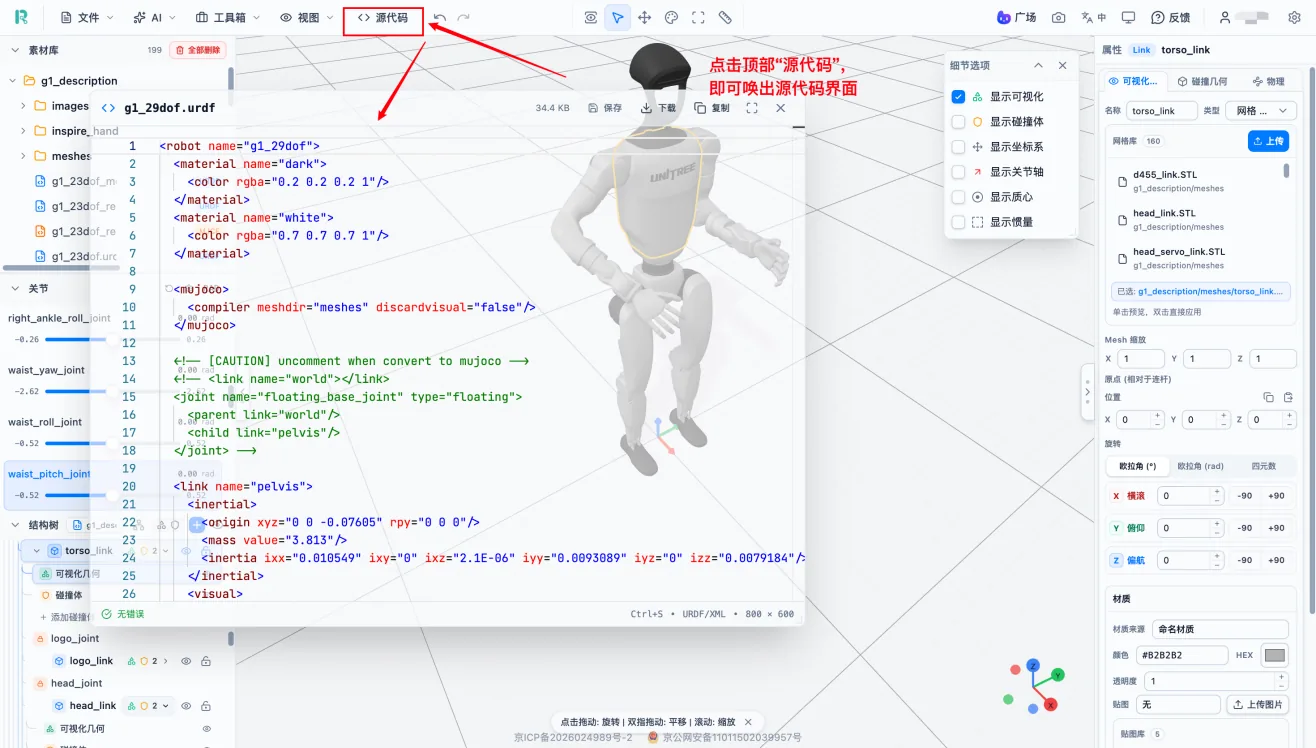Click 全部删除 button in asset library
1316x748 pixels.
(x=198, y=50)
